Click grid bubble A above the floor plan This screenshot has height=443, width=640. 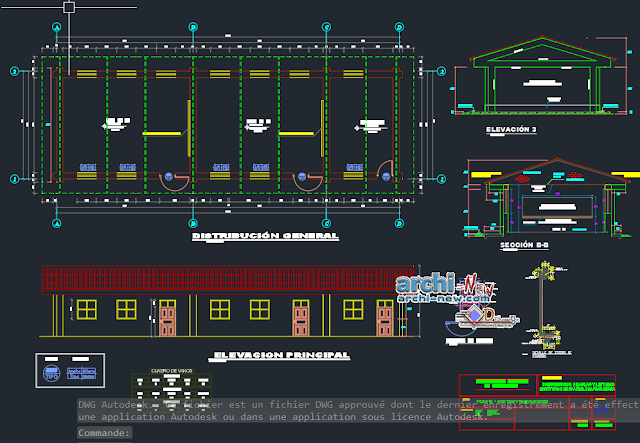tap(57, 27)
